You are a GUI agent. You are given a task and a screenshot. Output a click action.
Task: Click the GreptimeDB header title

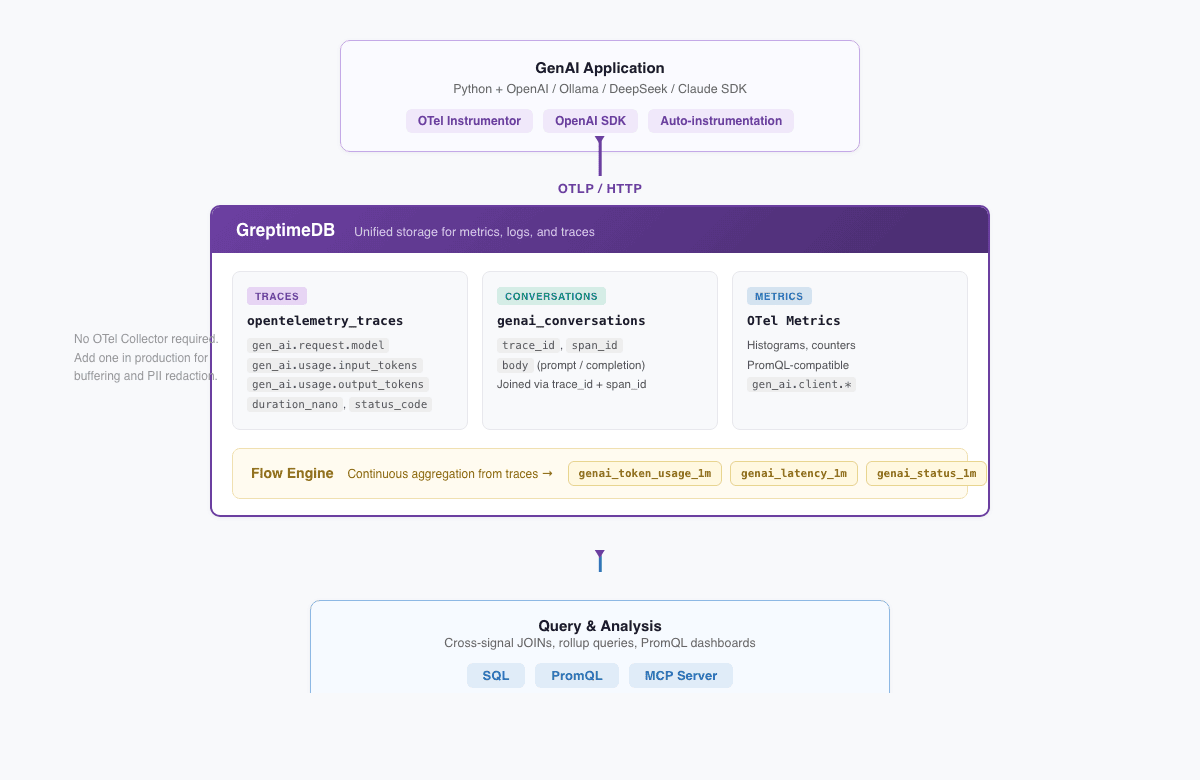click(x=285, y=230)
